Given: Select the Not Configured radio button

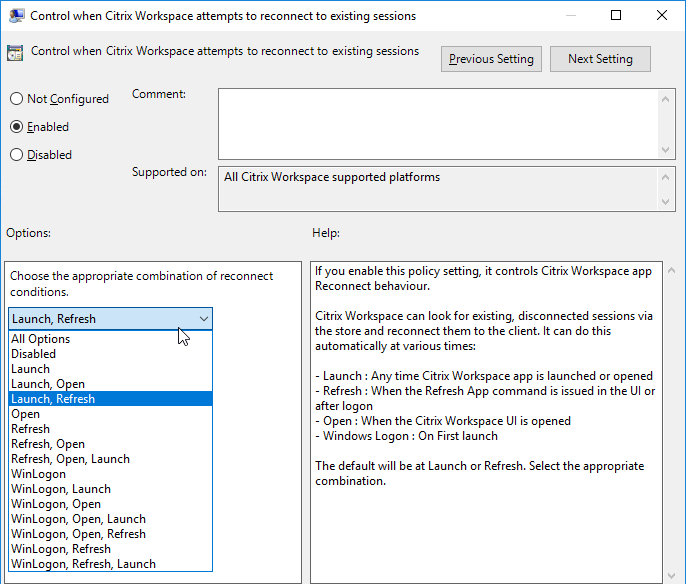Looking at the screenshot, I should (16, 99).
